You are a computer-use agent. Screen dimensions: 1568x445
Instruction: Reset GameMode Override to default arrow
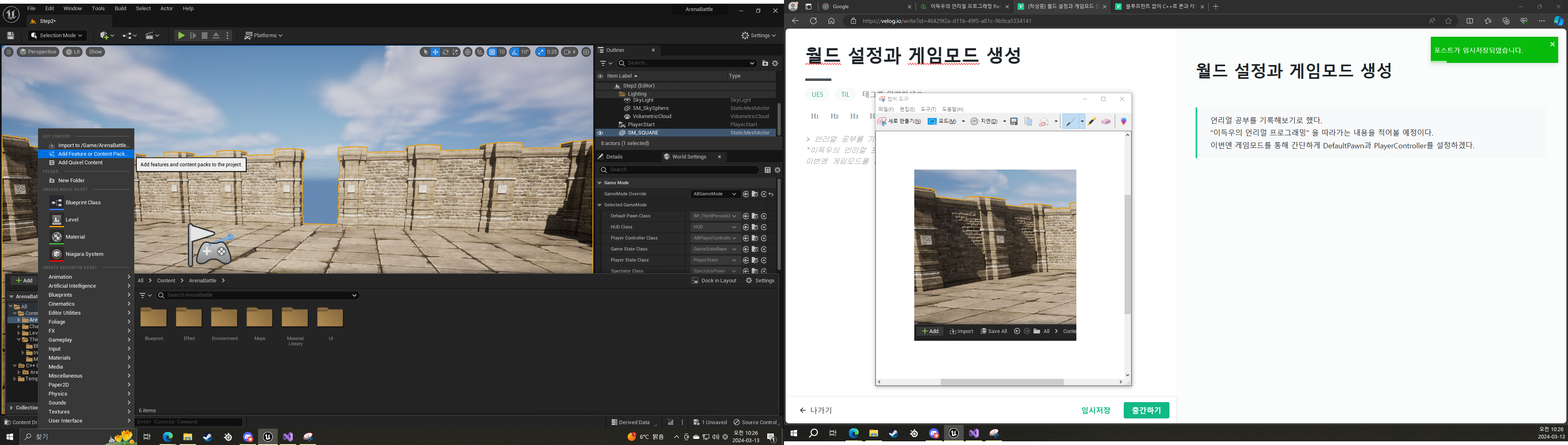coord(771,194)
